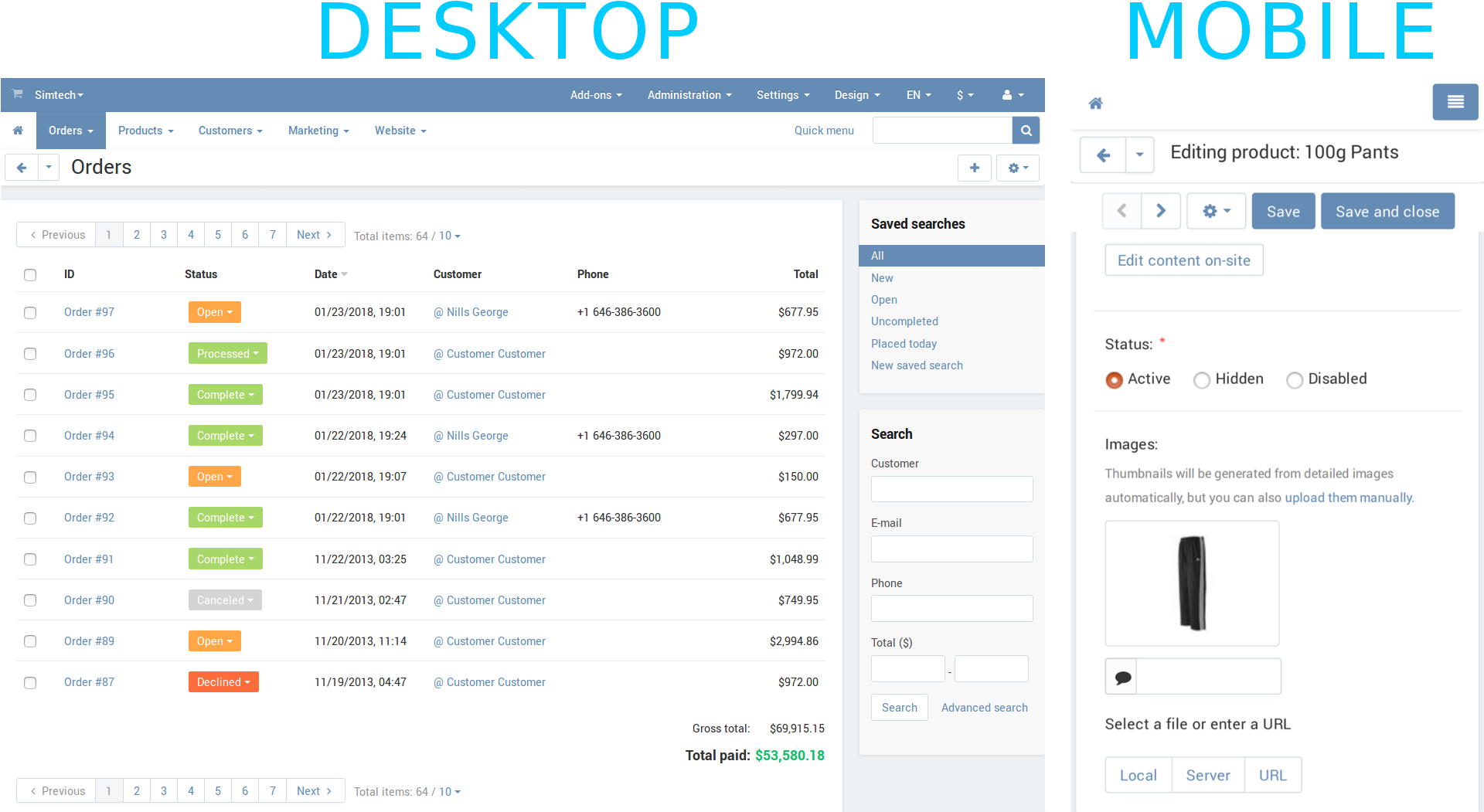This screenshot has width=1484, height=812.
Task: Click the Customer search input field
Action: pos(951,489)
